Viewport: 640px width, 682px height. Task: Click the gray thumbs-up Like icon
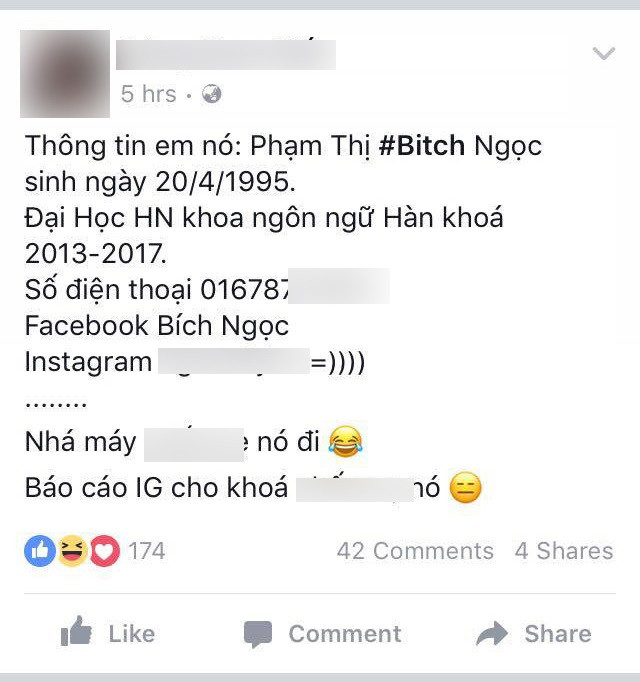coord(76,631)
